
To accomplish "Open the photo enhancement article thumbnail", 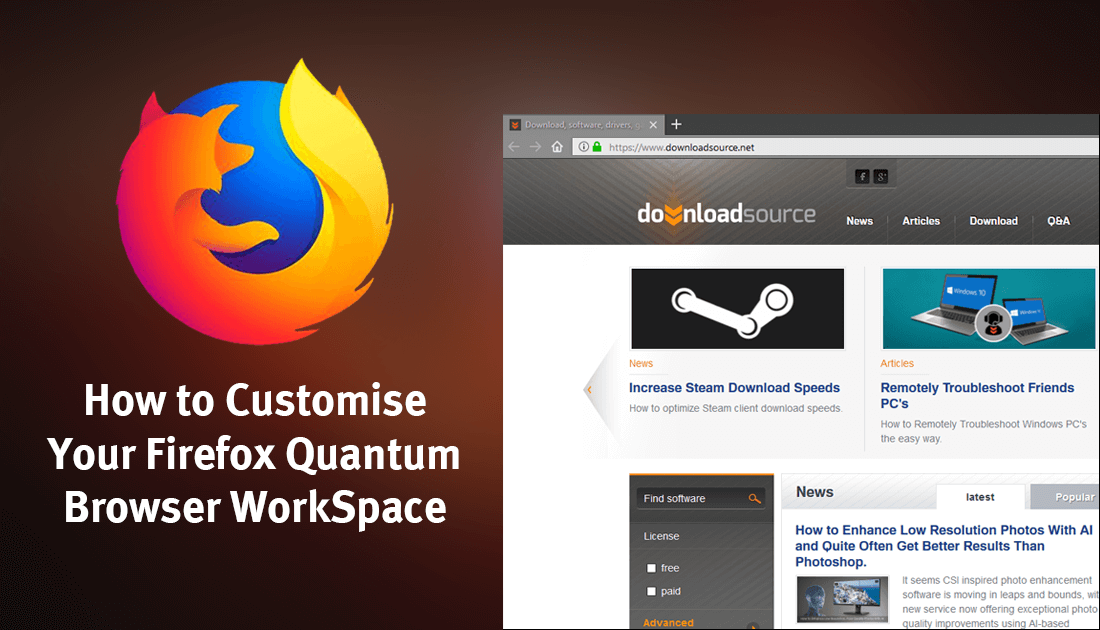I will (843, 599).
